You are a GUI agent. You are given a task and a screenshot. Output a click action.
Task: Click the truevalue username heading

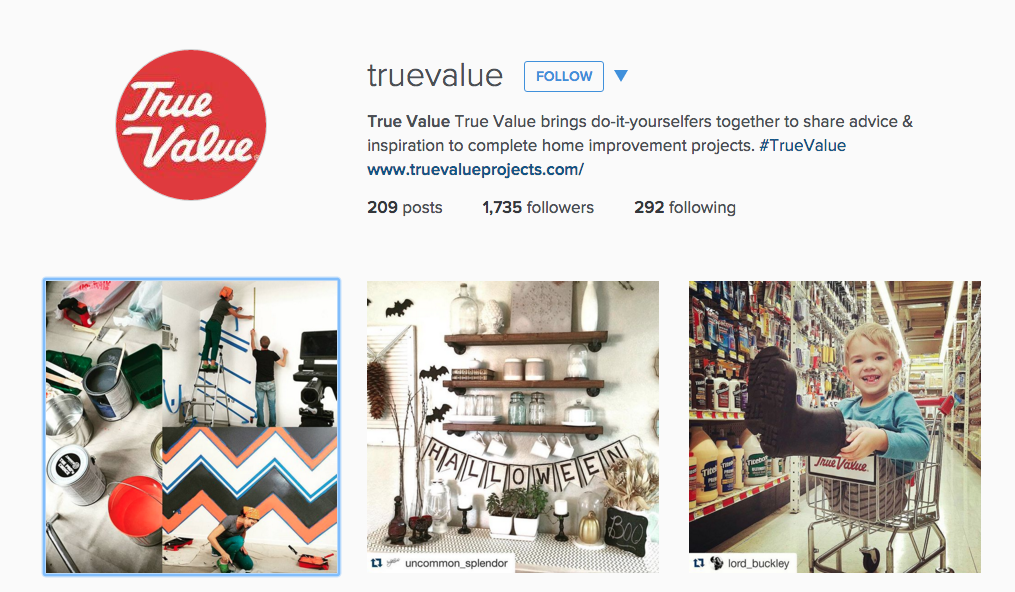(435, 76)
